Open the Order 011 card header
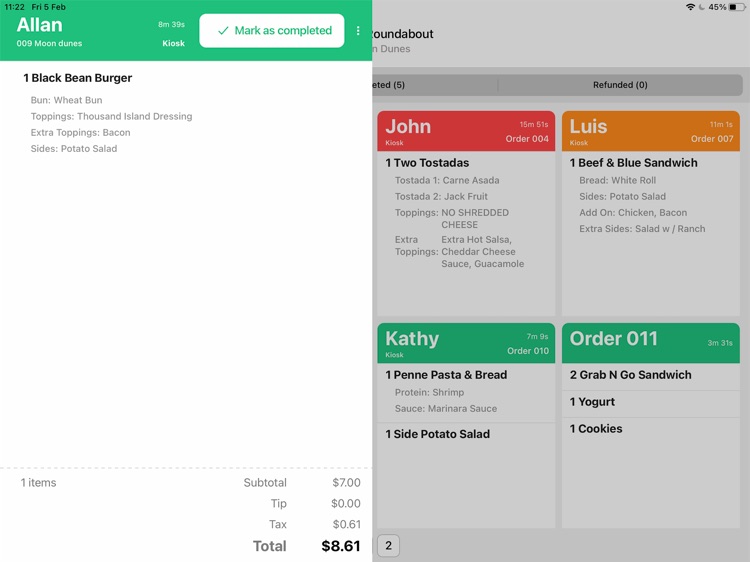This screenshot has width=750, height=562. pyautogui.click(x=651, y=343)
